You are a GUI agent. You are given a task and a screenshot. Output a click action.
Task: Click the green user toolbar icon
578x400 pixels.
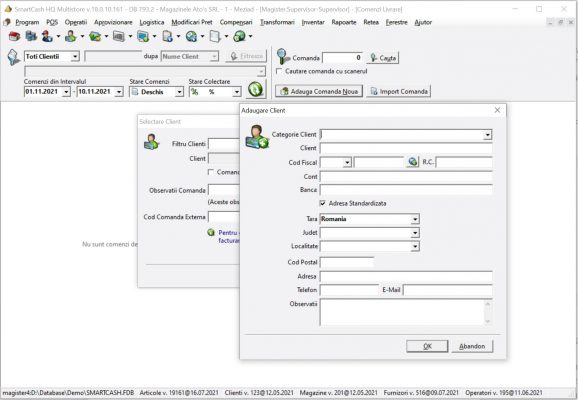coord(71,36)
